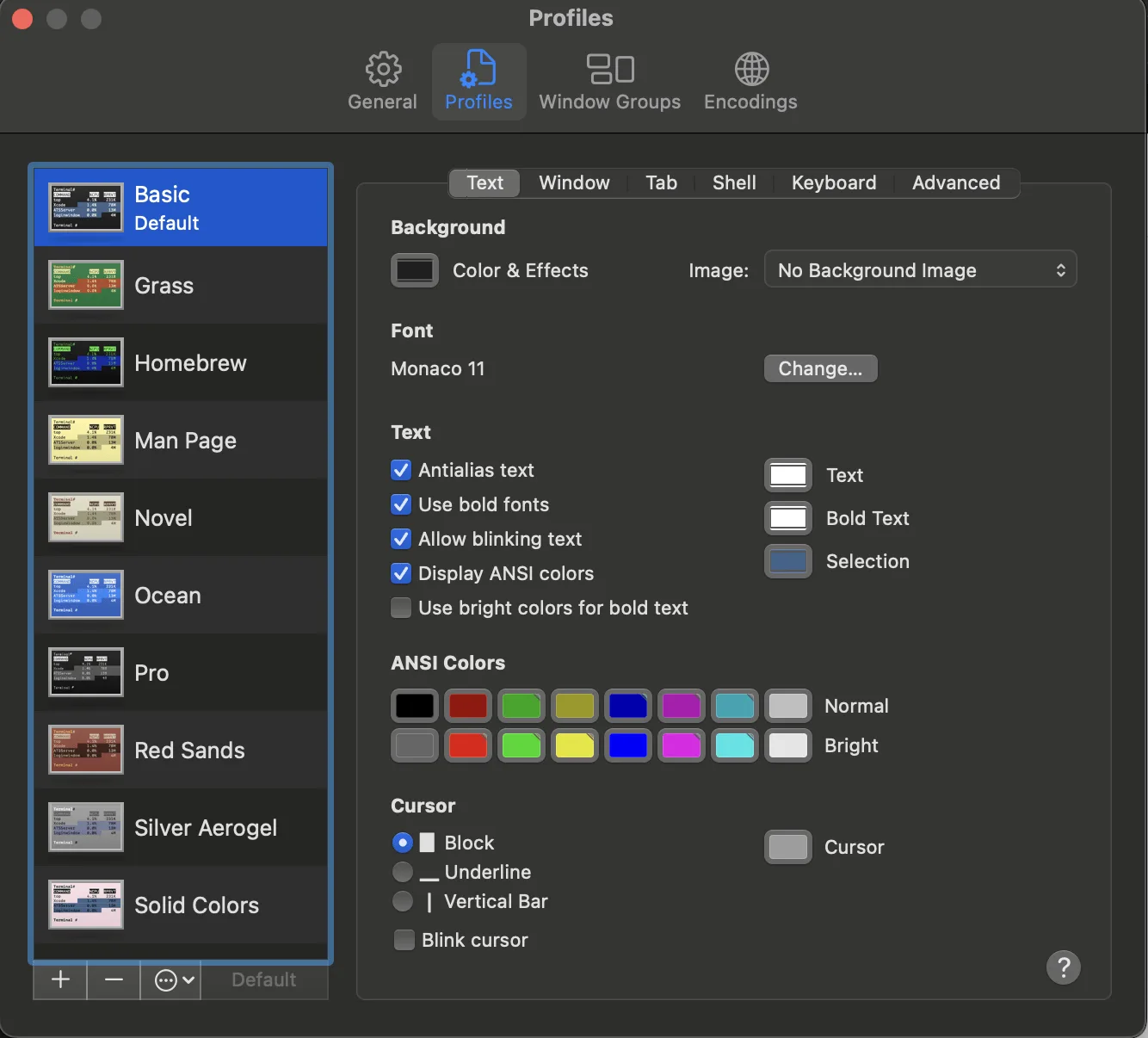Click the Change font button
The width and height of the screenshot is (1148, 1038).
click(819, 368)
